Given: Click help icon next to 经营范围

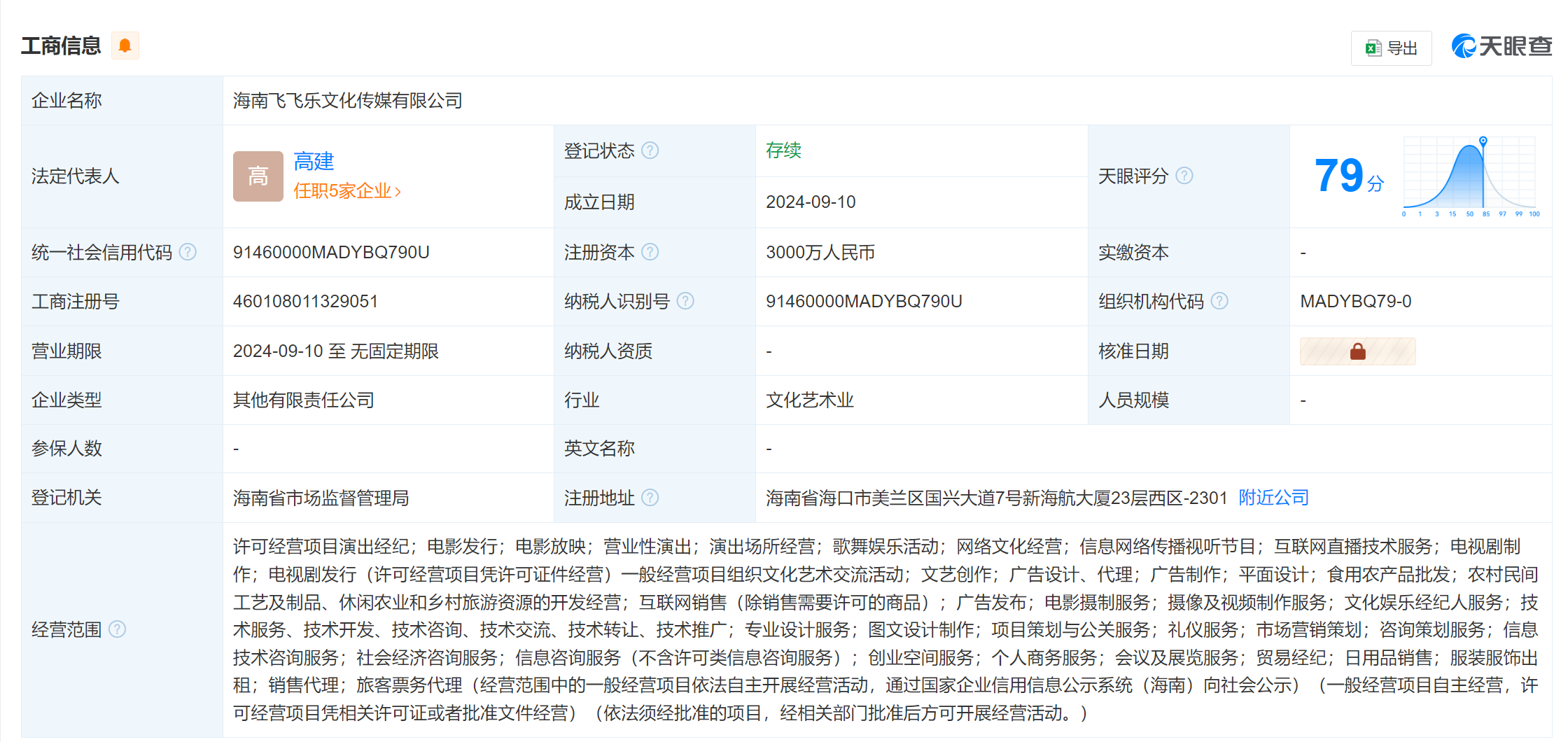Looking at the screenshot, I should click(118, 629).
